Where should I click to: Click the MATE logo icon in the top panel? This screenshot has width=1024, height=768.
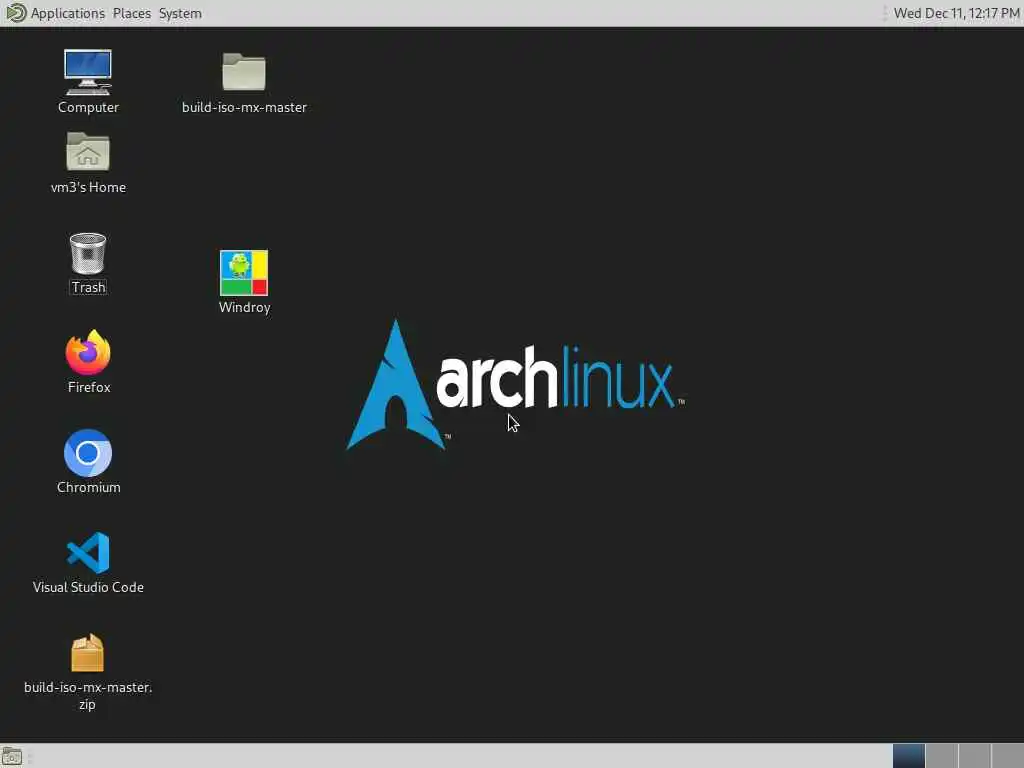[16, 12]
